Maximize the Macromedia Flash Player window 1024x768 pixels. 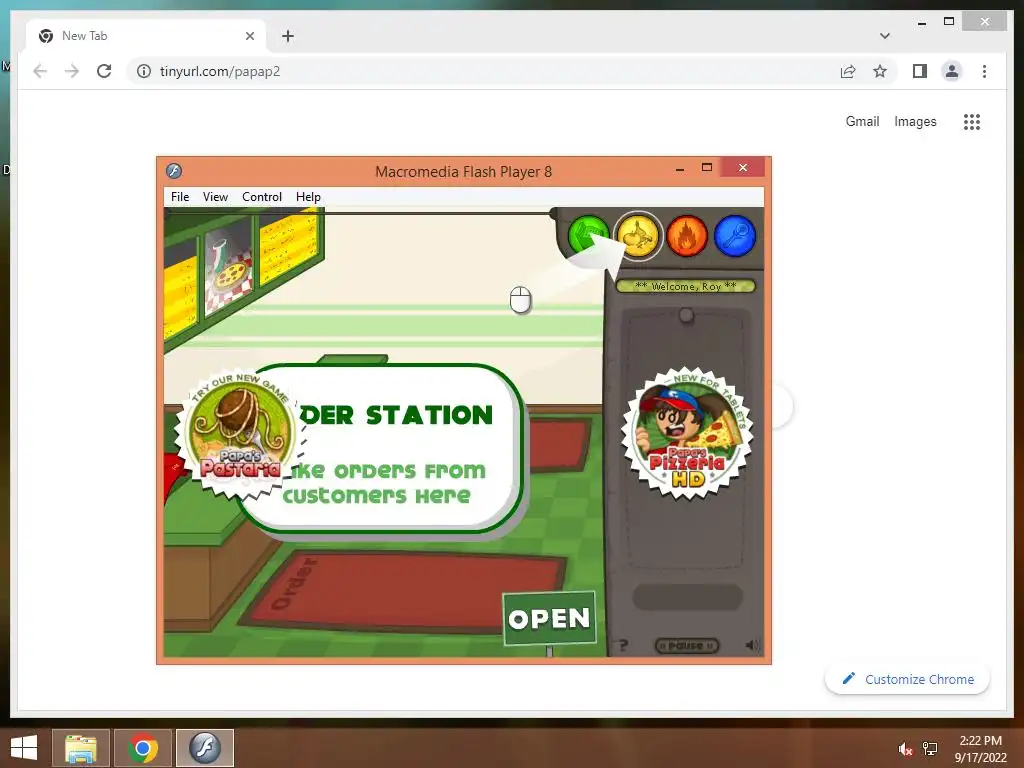point(707,168)
